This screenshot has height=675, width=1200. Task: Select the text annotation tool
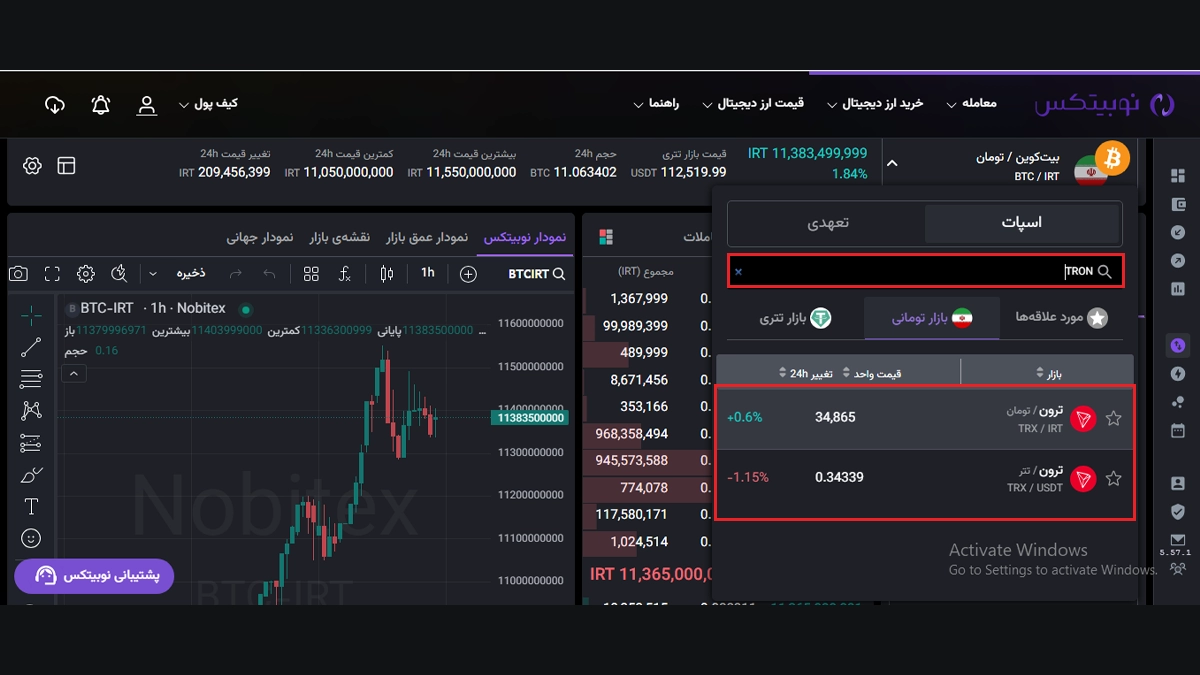(x=31, y=506)
